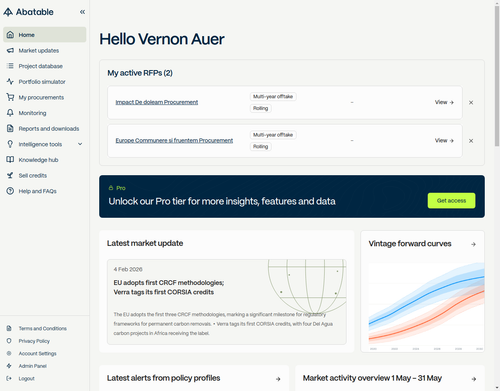Open Europe Communere si fruentem Procurement link

174,141
